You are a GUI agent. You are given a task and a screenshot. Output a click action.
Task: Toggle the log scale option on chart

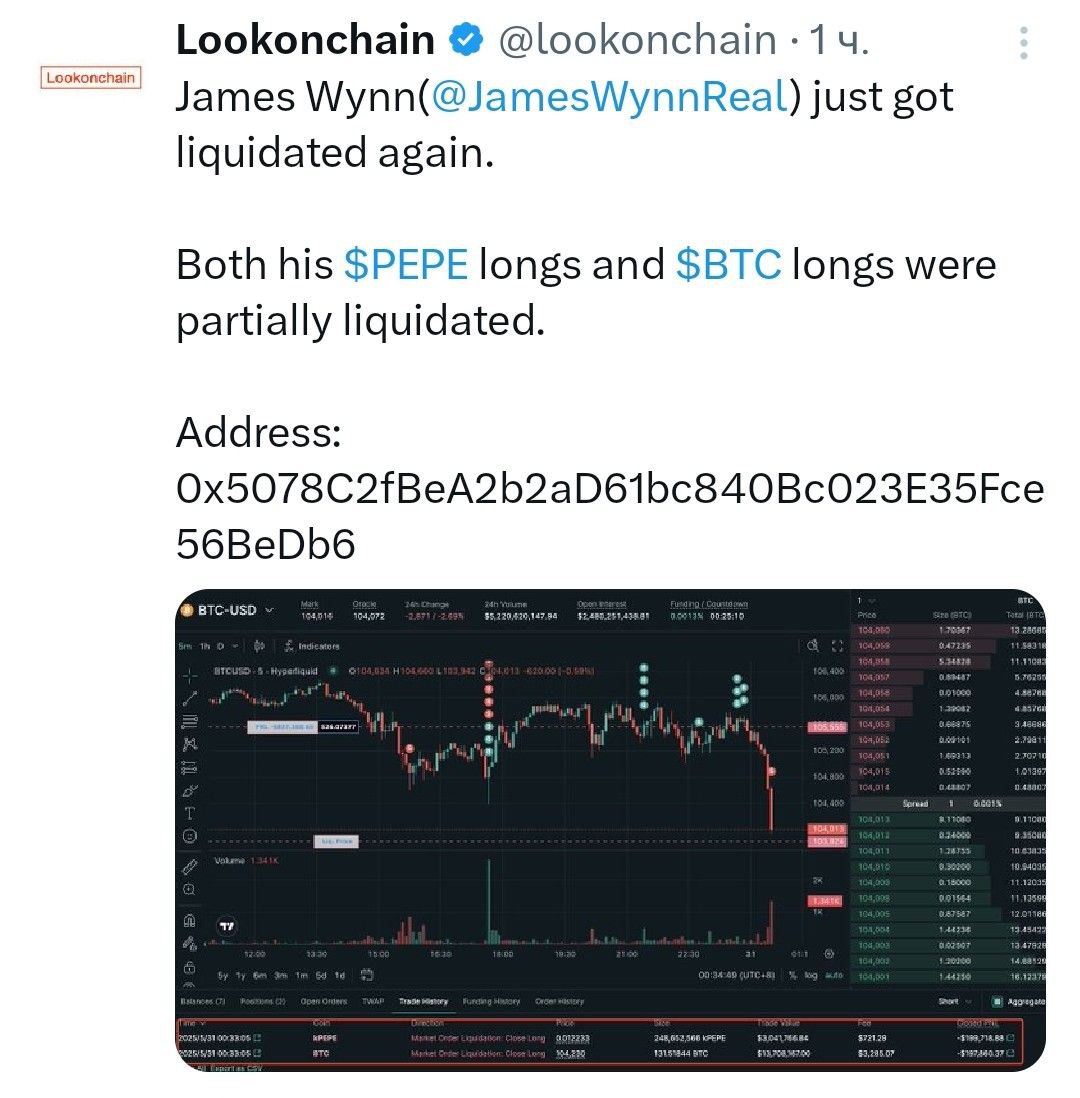(x=810, y=975)
